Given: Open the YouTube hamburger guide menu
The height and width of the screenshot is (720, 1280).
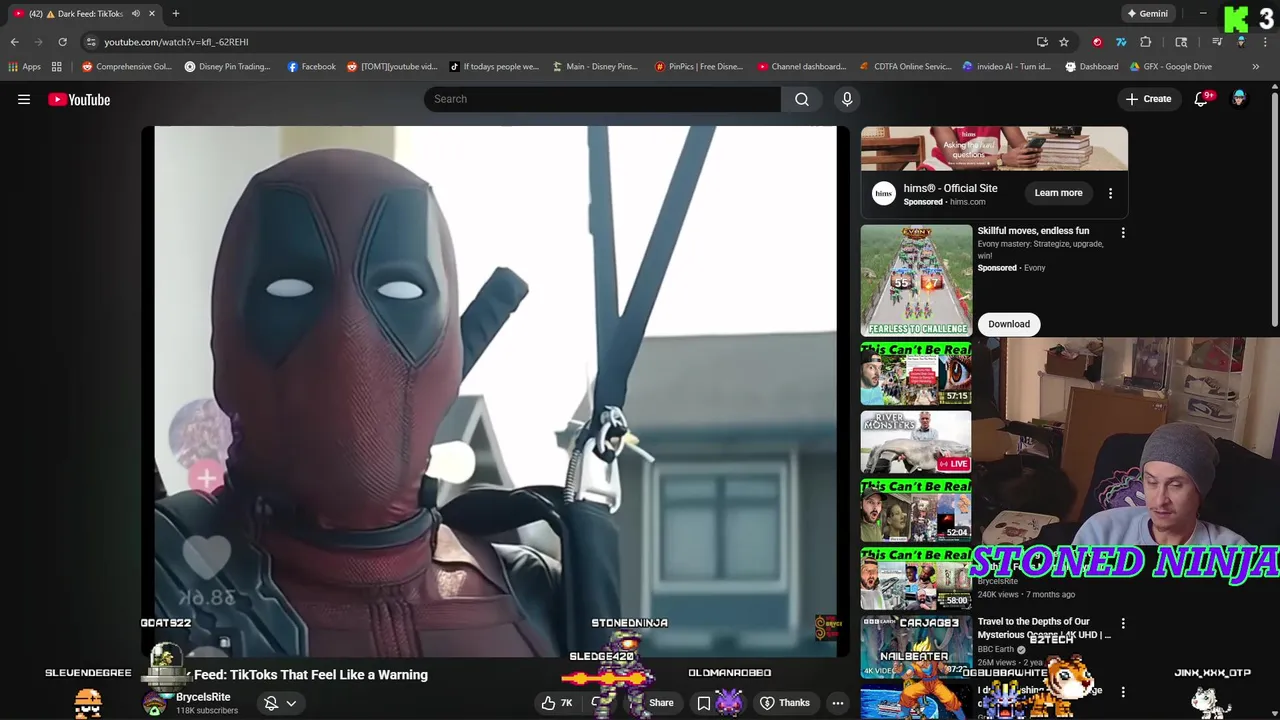Looking at the screenshot, I should tap(24, 99).
